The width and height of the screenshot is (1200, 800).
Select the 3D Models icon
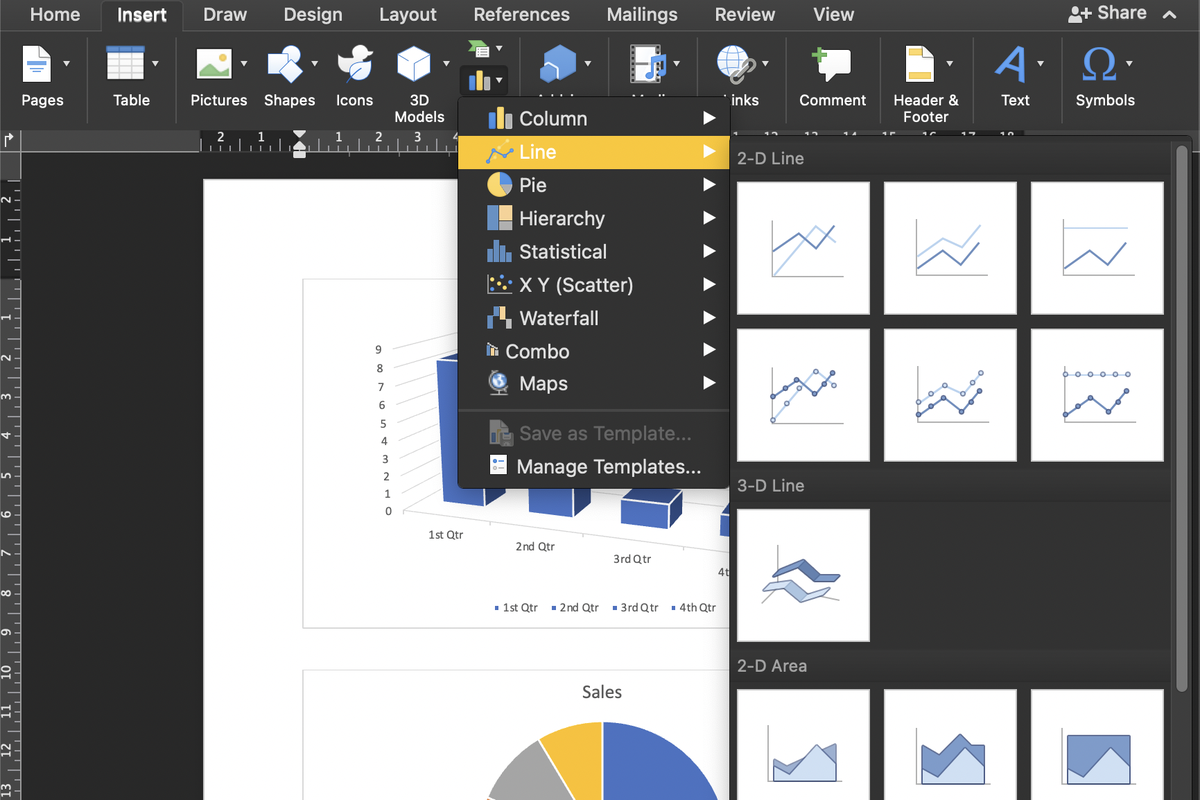pyautogui.click(x=414, y=65)
